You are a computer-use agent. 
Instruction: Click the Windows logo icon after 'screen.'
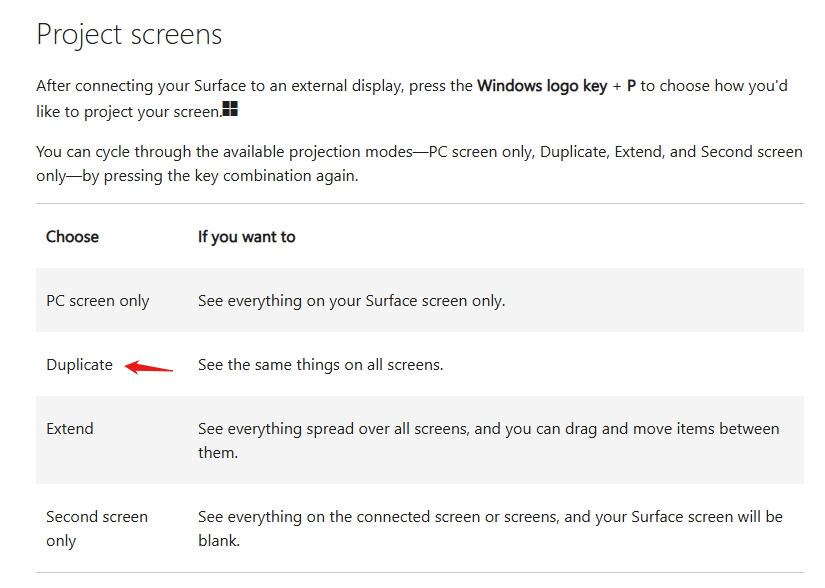tap(230, 109)
